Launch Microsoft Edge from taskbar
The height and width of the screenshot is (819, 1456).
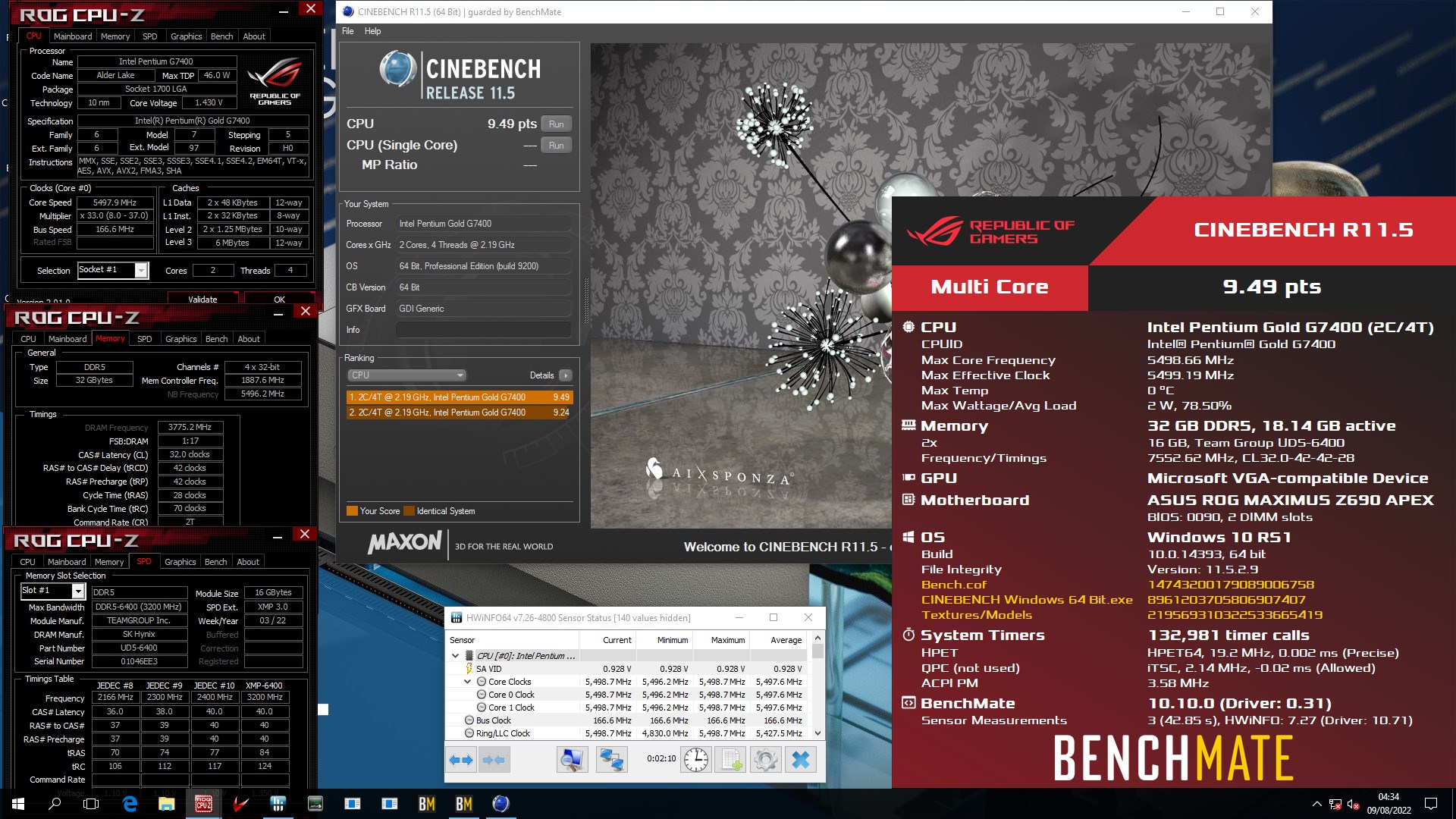pyautogui.click(x=130, y=804)
